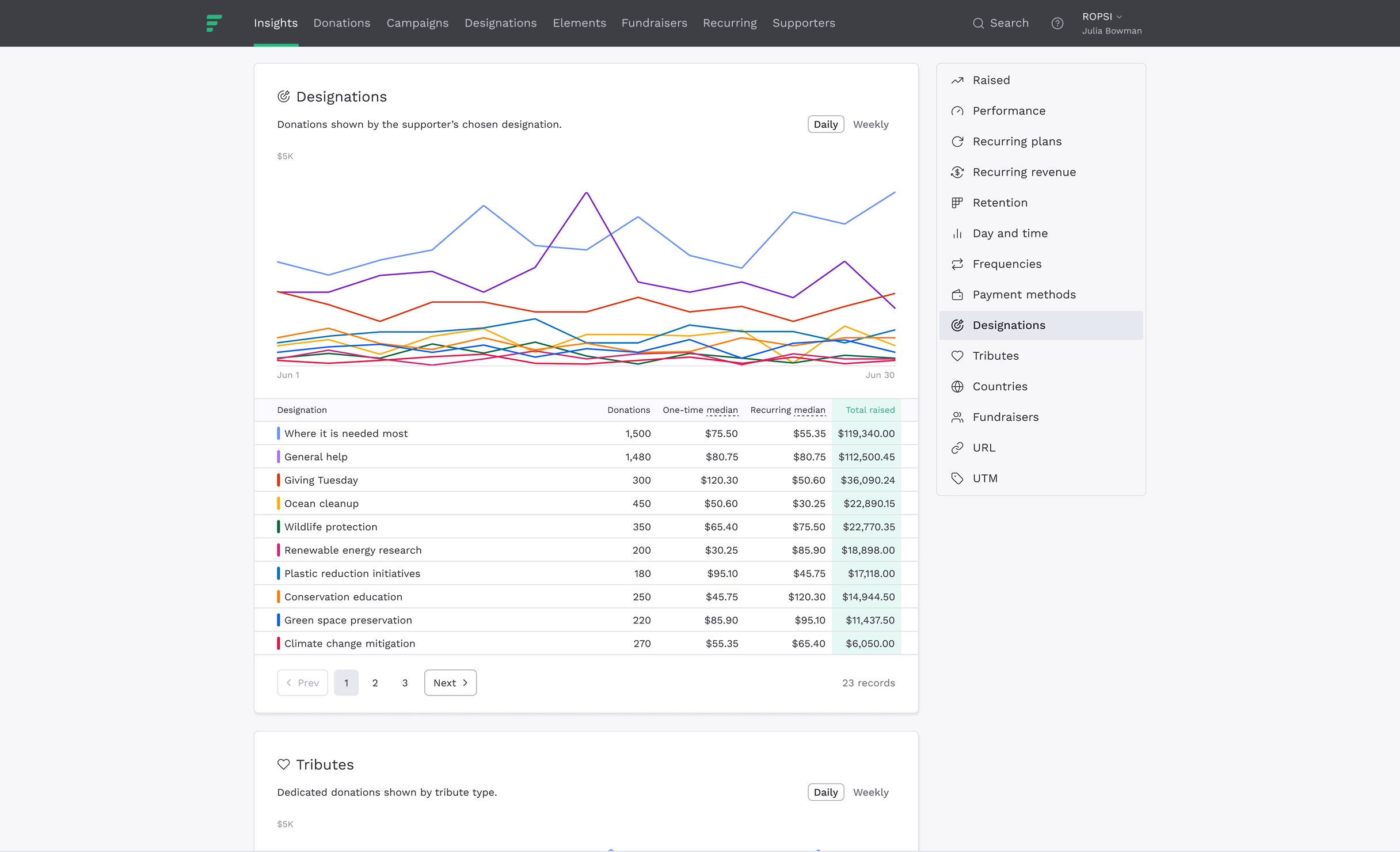Screen dimensions: 1400x852
Task: Select Daily view for Designations chart
Action: (825, 124)
